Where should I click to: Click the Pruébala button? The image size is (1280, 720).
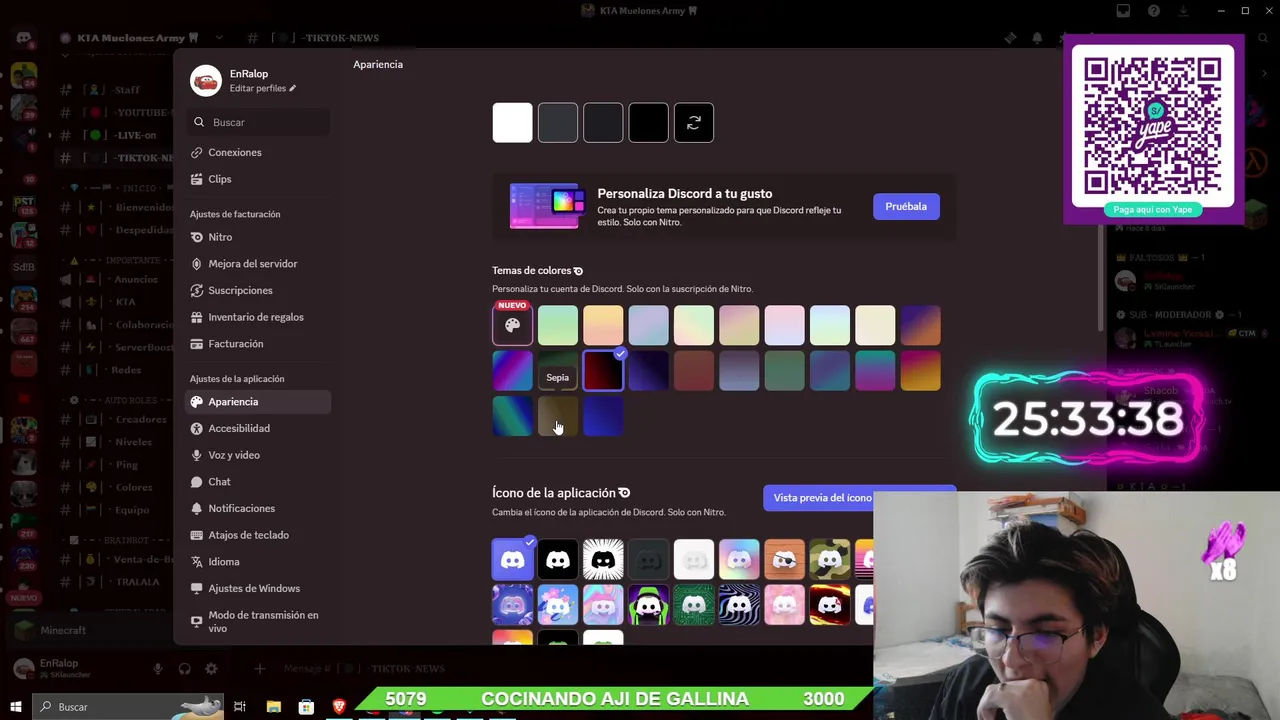click(906, 206)
